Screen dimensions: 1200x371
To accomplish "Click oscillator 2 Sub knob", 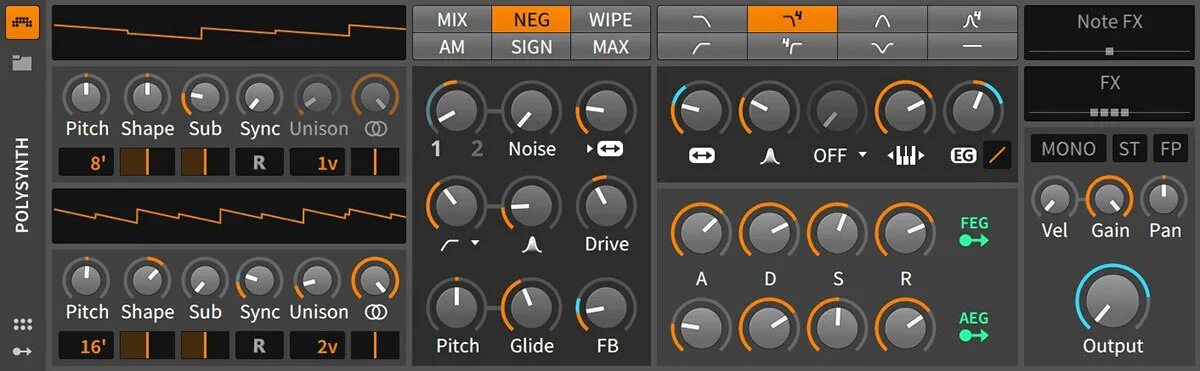I will click(x=205, y=279).
